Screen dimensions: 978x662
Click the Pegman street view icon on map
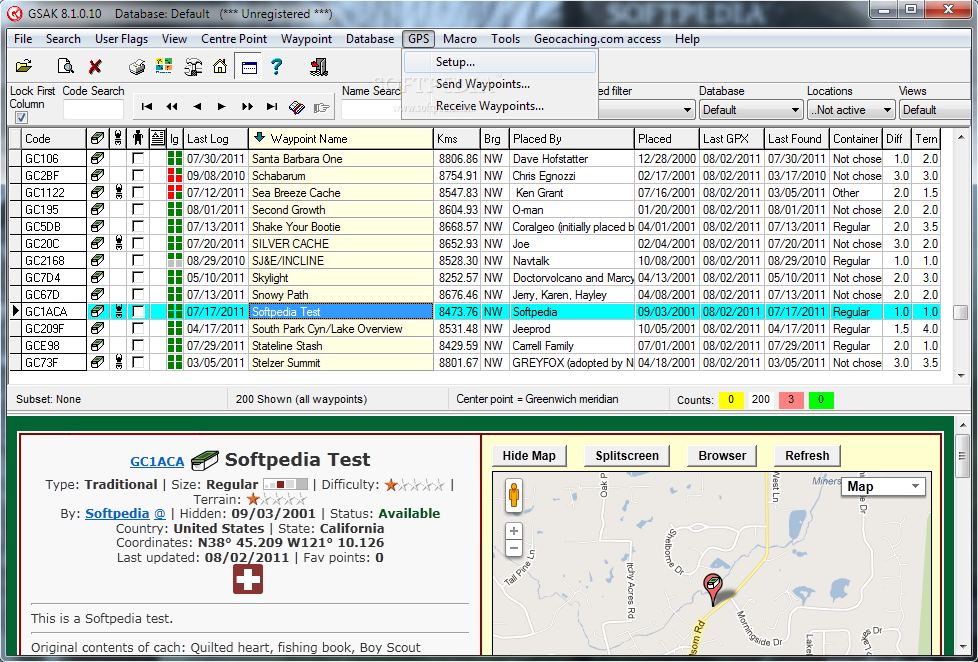[514, 494]
